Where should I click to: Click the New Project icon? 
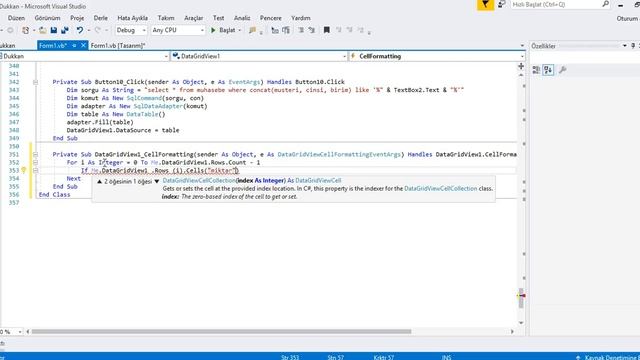pos(26,30)
